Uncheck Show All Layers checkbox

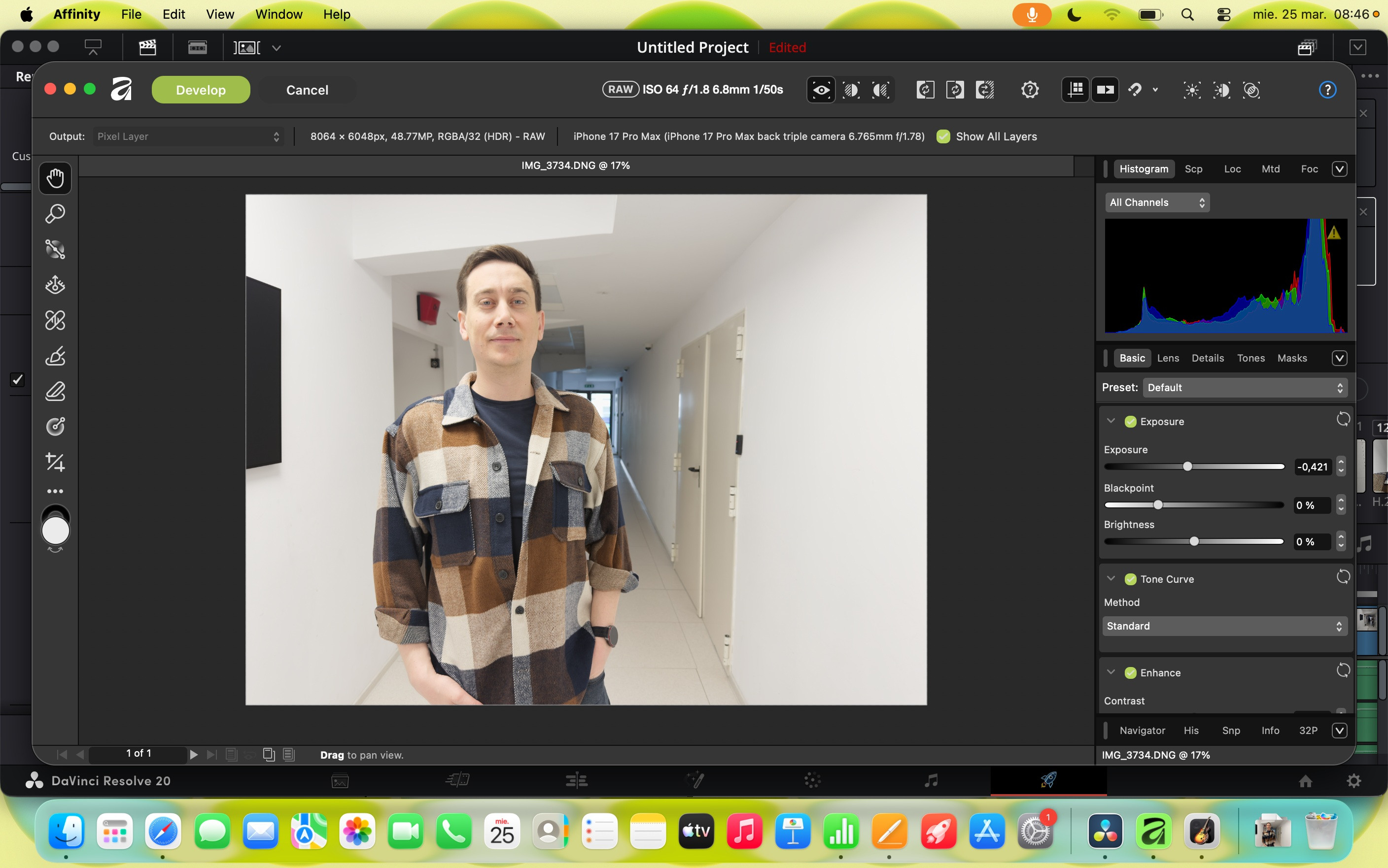point(943,136)
